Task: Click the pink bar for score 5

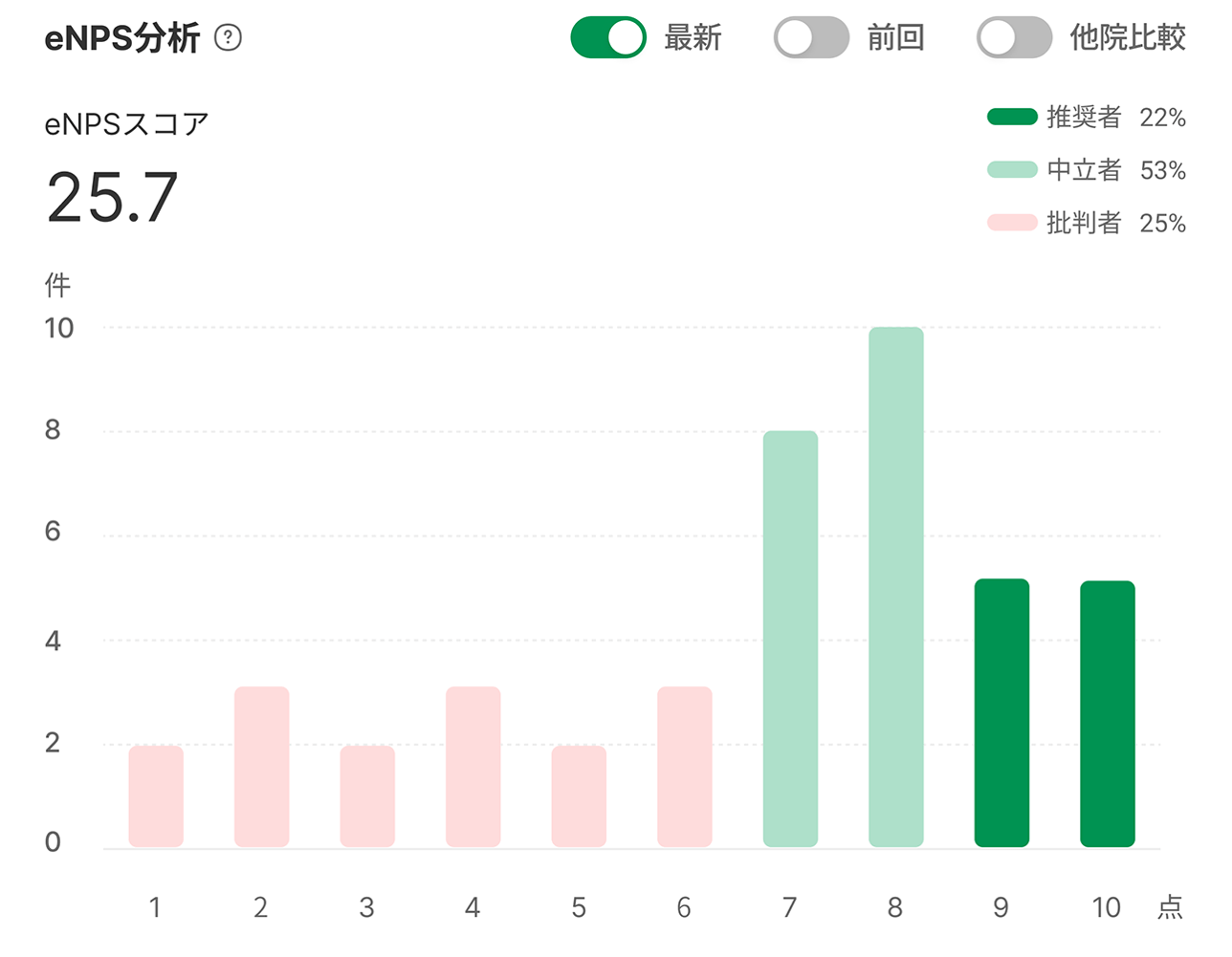Action: (x=579, y=795)
